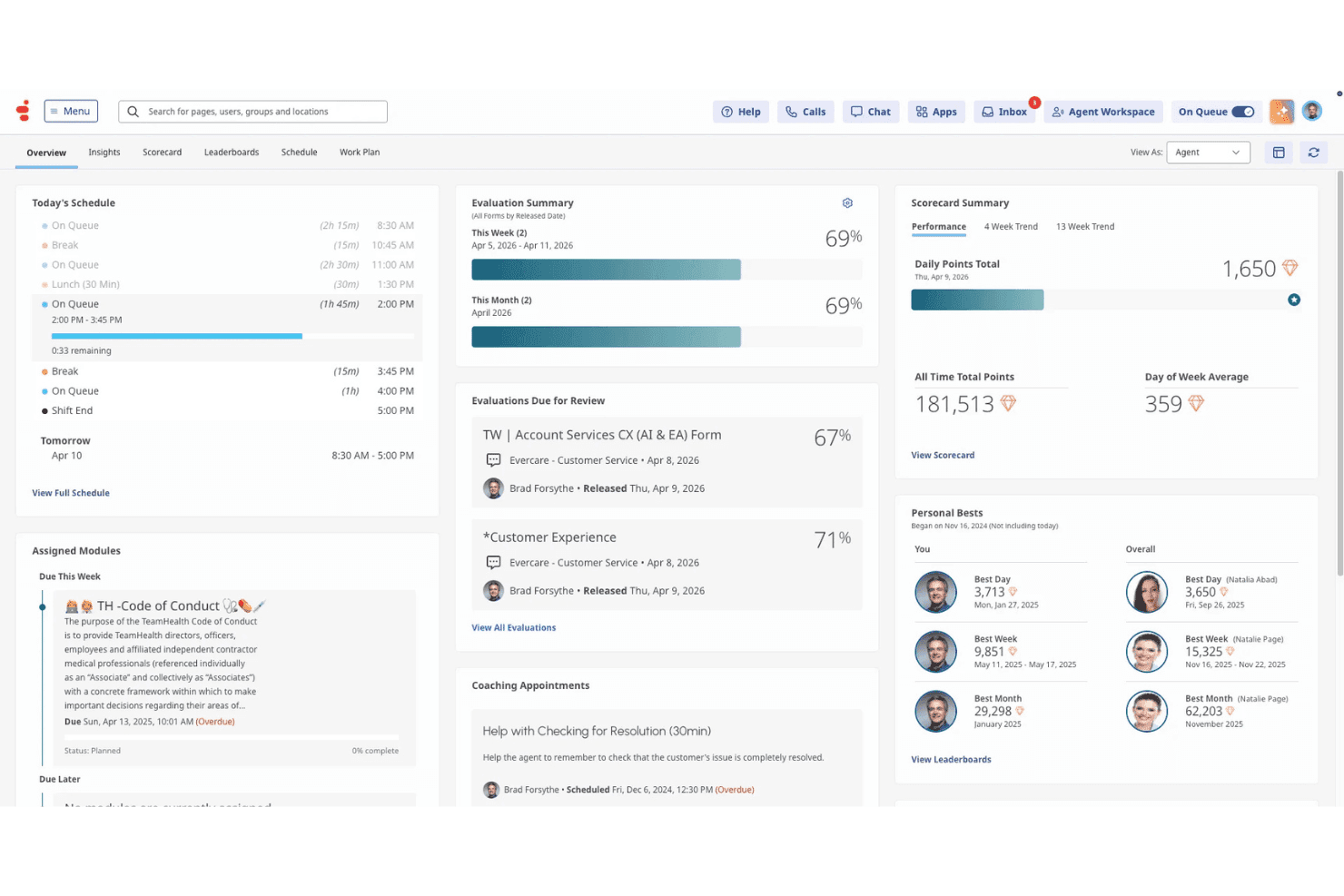This screenshot has width=1344, height=896.
Task: Open the user profile avatar
Action: pyautogui.click(x=1311, y=111)
